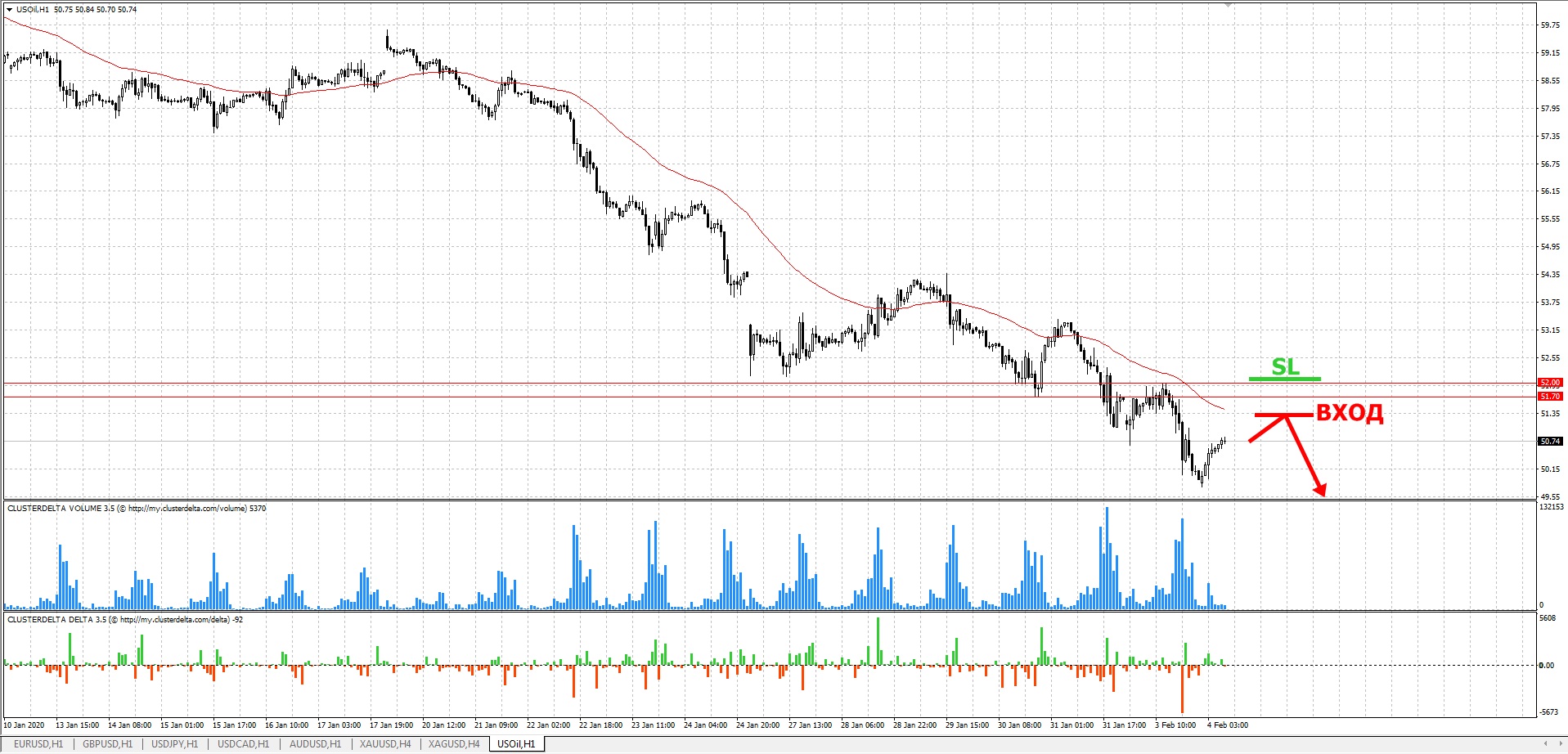Open the USDJPY,H1 chart tab
This screenshot has width=1568, height=754.
(175, 744)
